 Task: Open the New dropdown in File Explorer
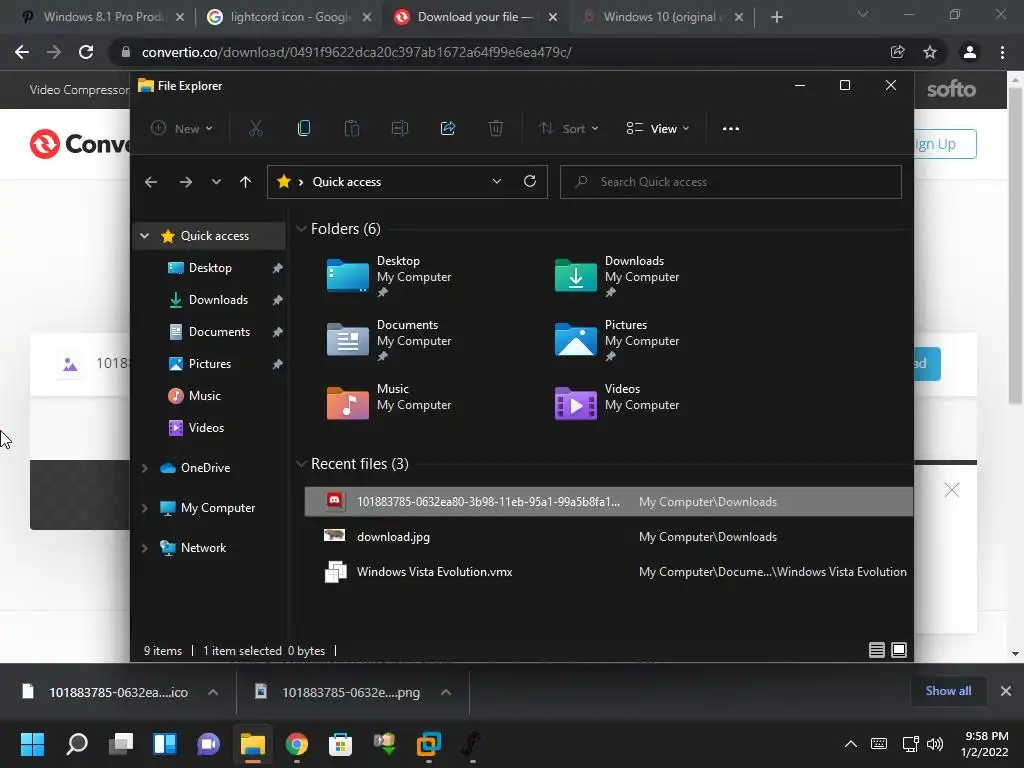(182, 129)
